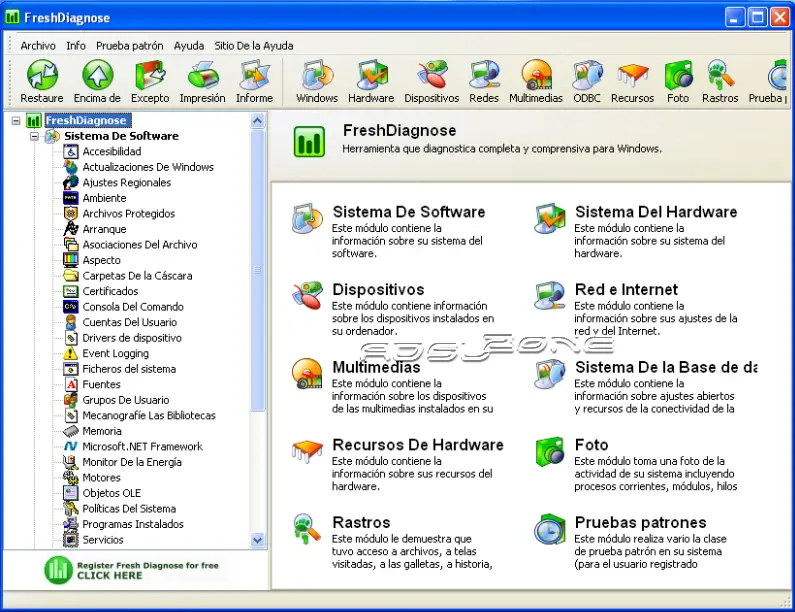Select Monitor De la Energía tree item
Screen dimensions: 795x612
pyautogui.click(x=132, y=462)
